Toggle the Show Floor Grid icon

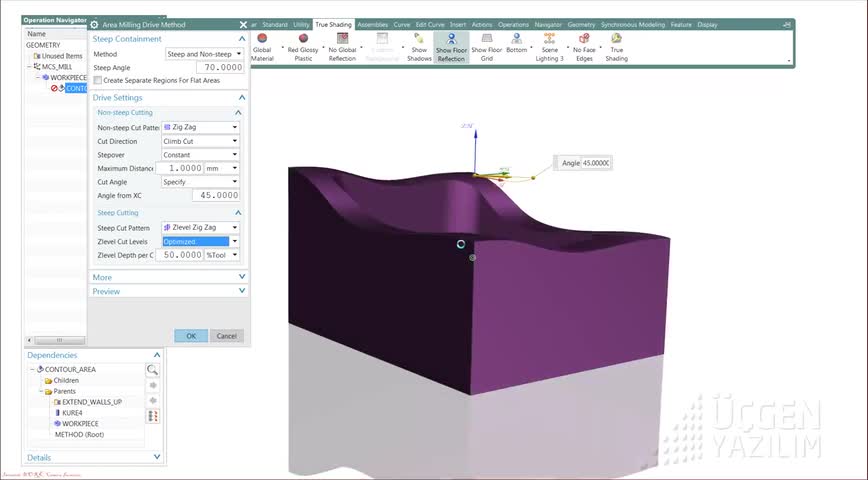pos(487,38)
